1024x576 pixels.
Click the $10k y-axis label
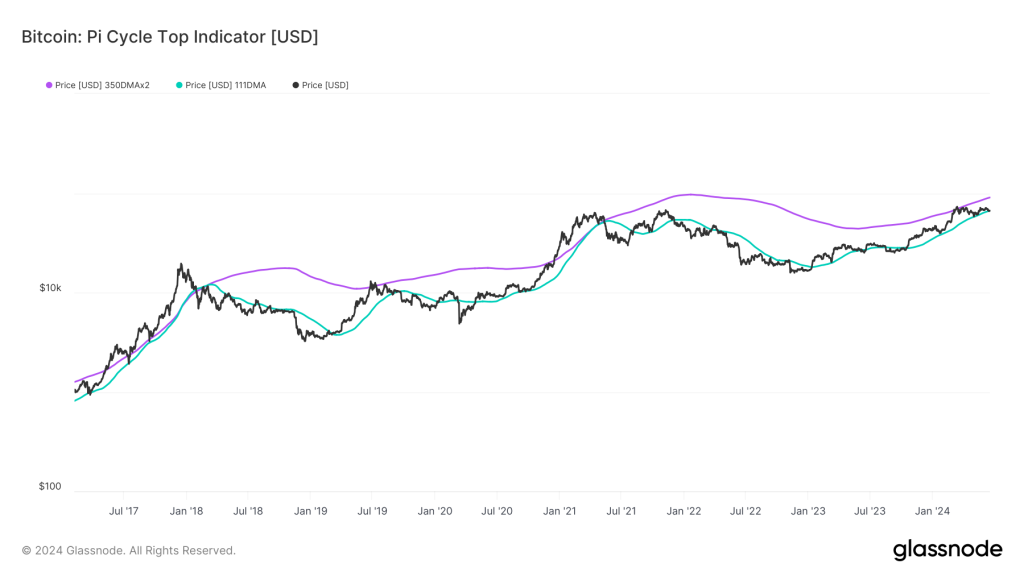pyautogui.click(x=50, y=288)
